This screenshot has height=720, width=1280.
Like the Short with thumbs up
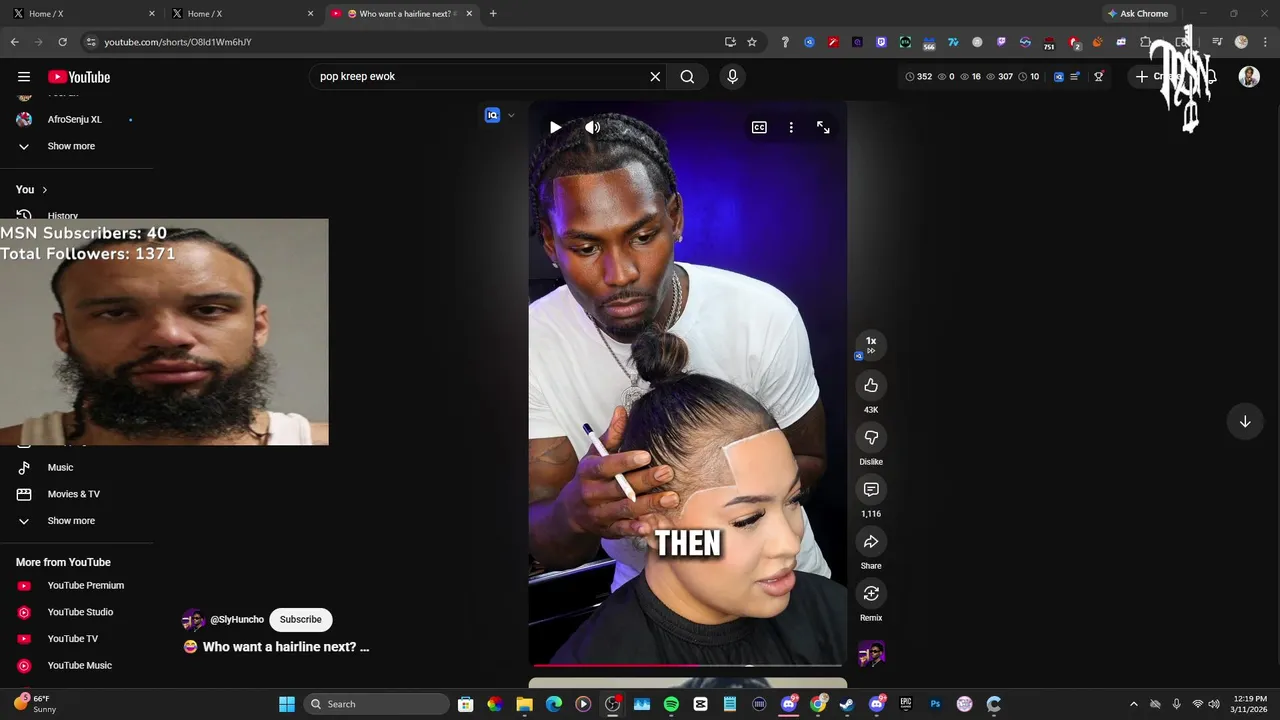[x=871, y=386]
